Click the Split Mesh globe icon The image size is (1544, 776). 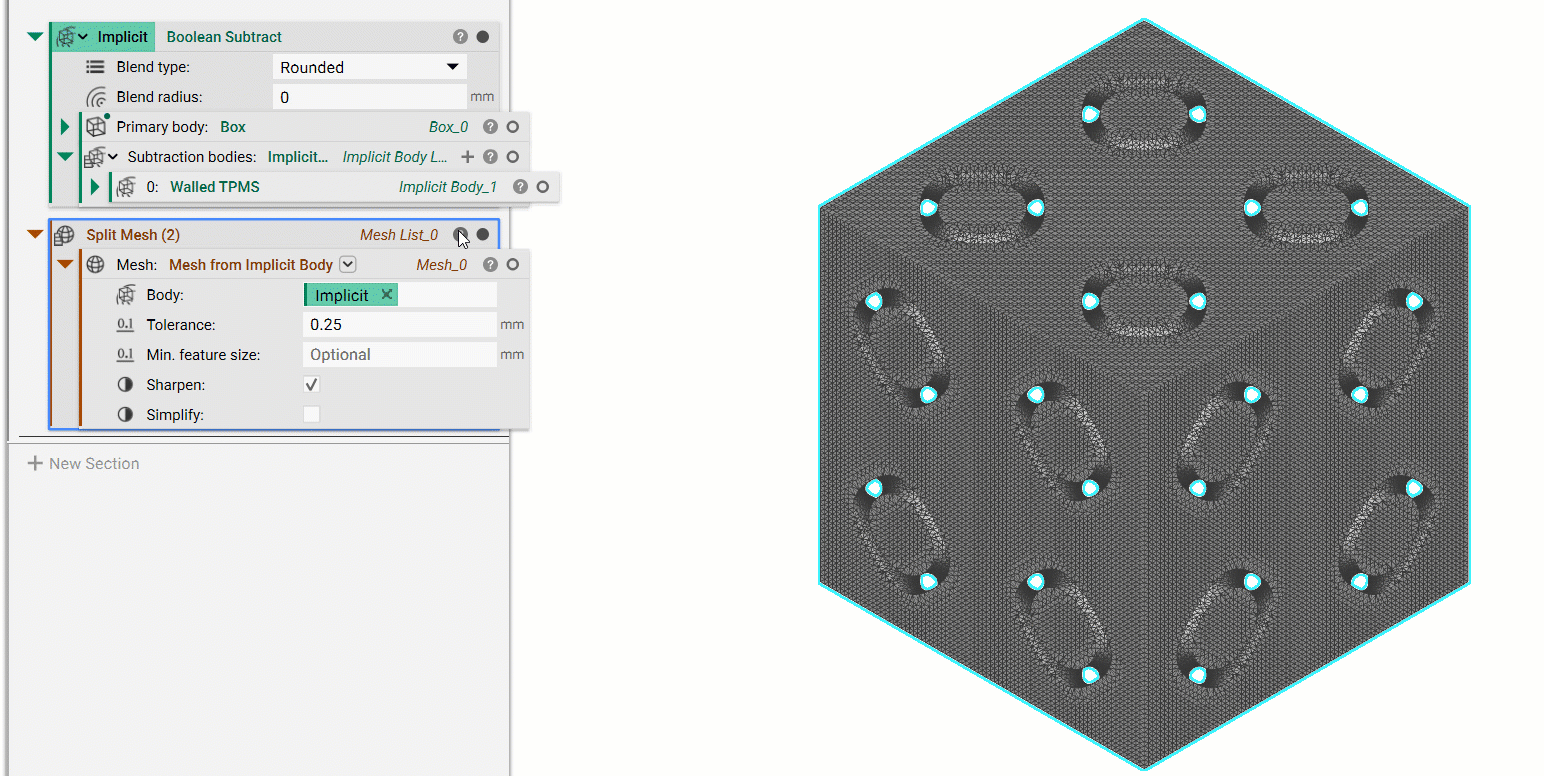point(63,234)
